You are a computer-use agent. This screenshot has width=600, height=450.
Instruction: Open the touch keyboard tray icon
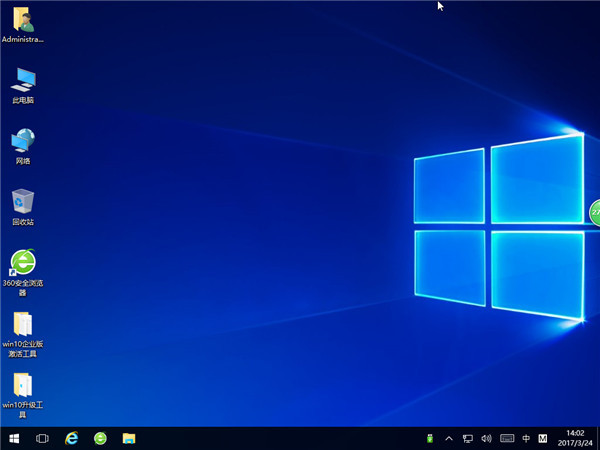point(507,439)
